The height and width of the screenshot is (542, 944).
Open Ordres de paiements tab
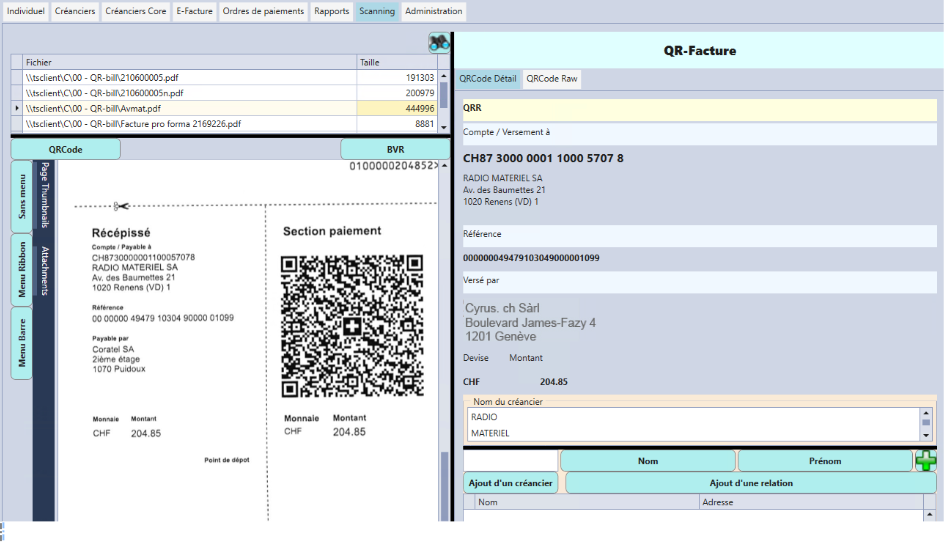point(263,11)
